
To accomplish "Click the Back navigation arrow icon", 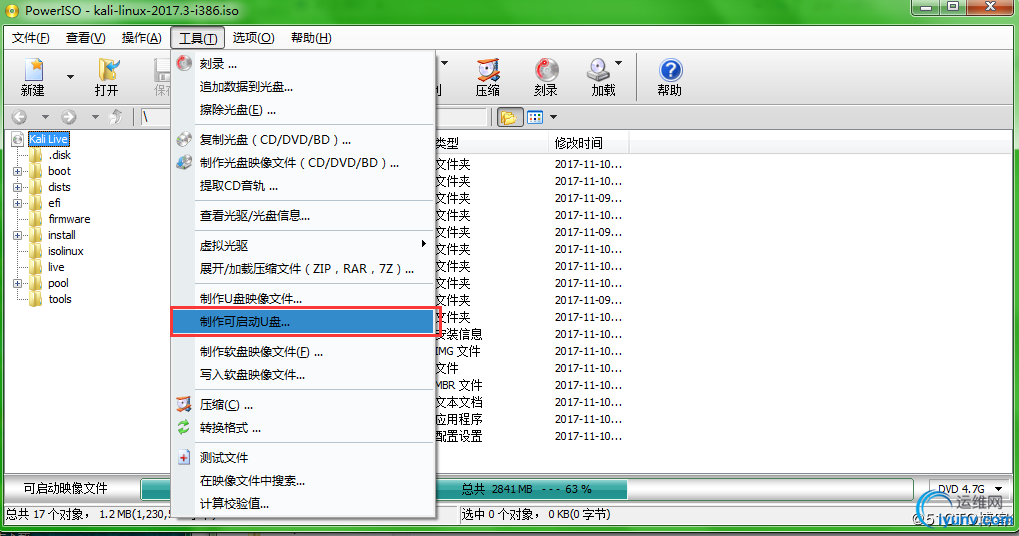I will coord(19,117).
